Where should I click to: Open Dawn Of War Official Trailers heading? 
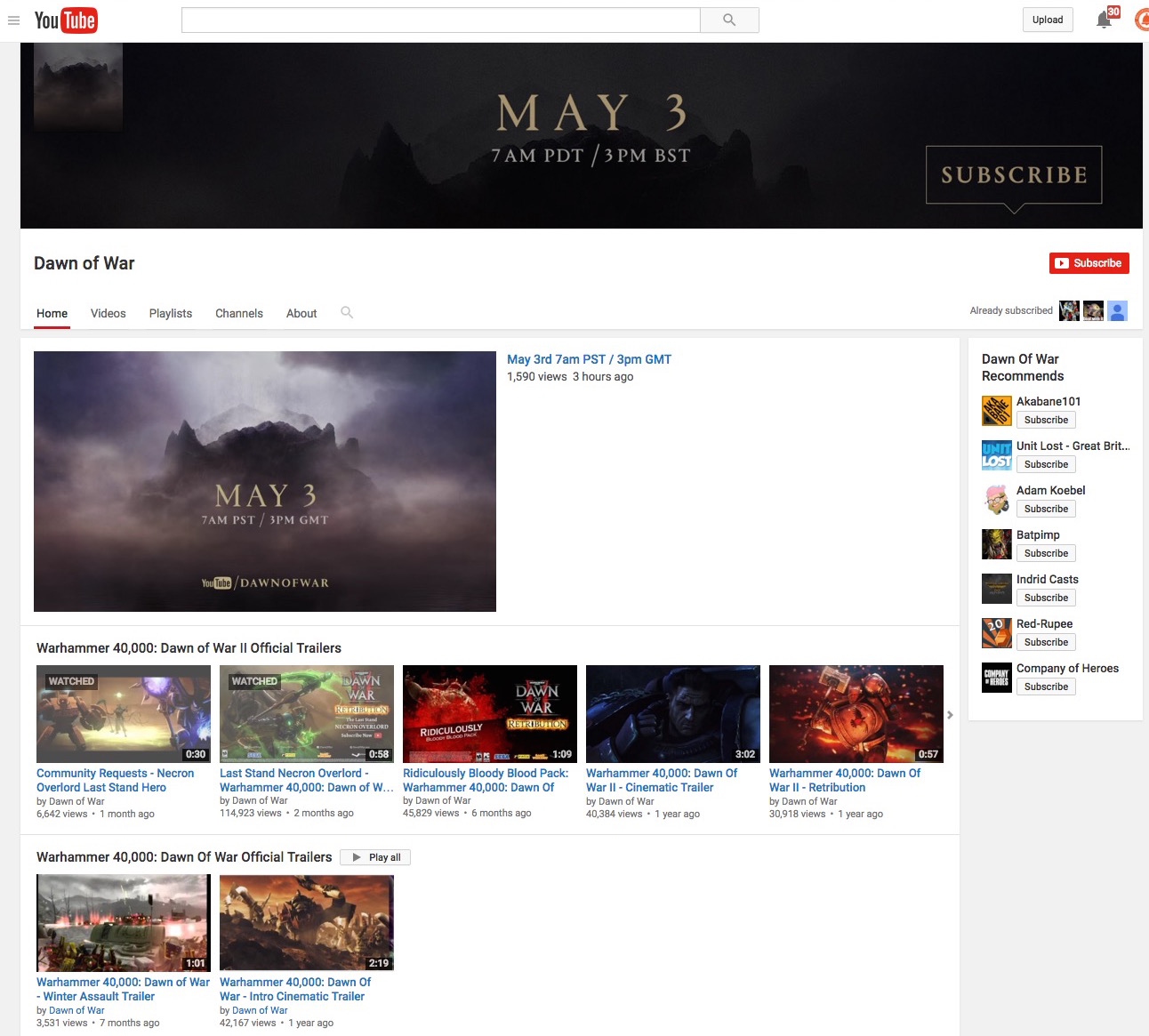(184, 857)
